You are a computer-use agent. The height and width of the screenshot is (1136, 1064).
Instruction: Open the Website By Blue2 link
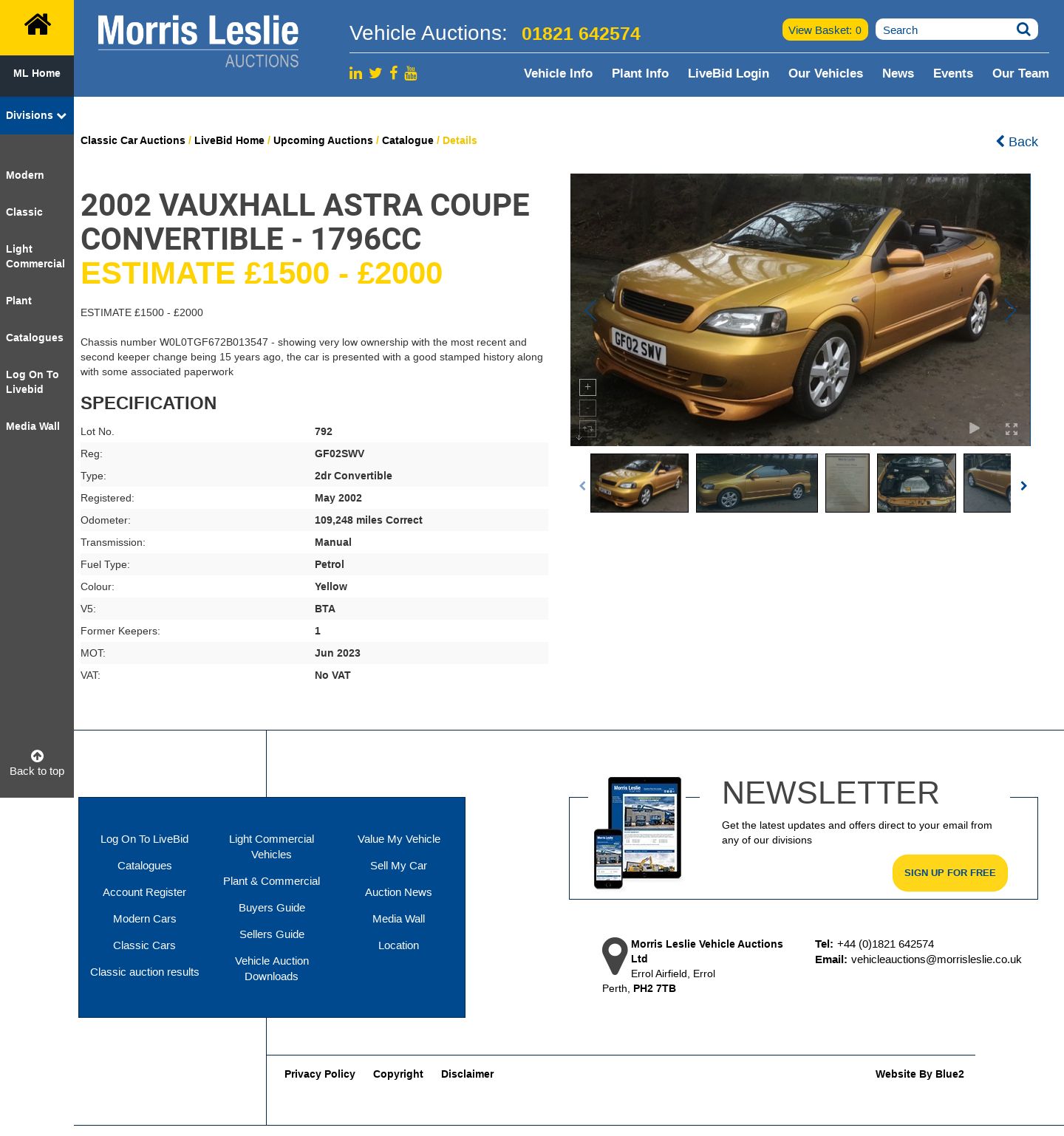920,1074
